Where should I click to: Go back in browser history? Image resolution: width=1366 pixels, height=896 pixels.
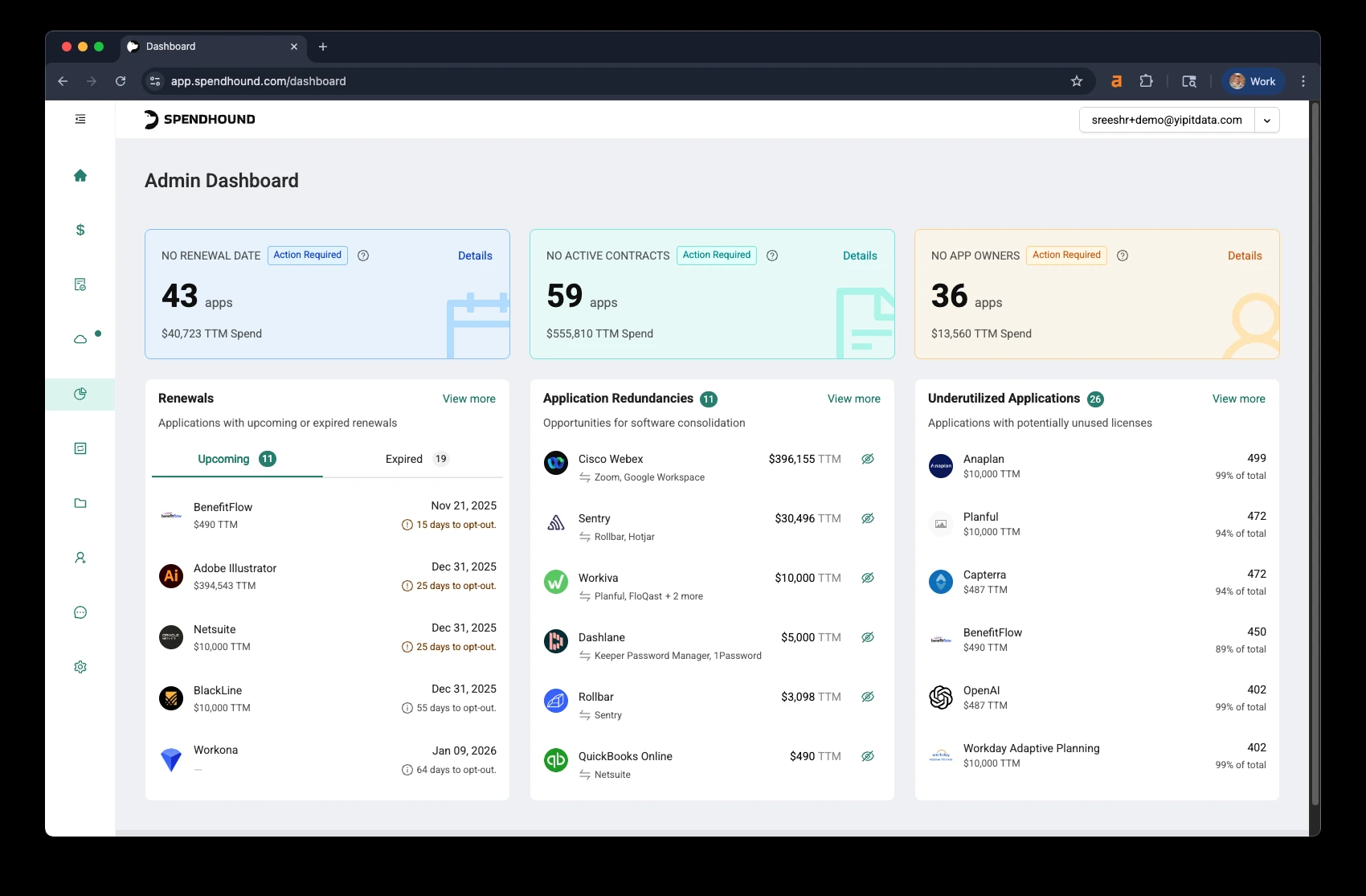[63, 81]
